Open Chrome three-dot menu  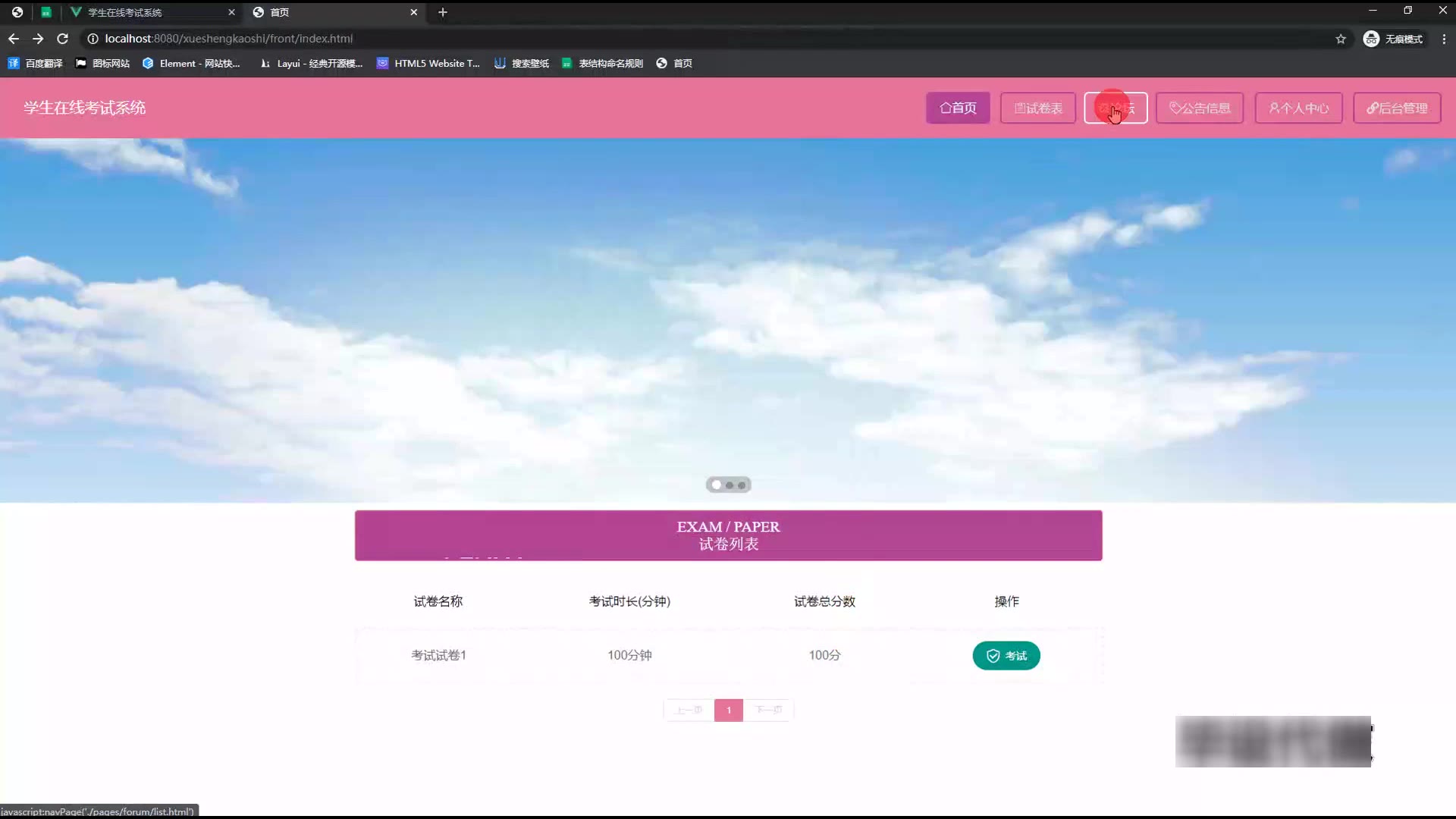[x=1443, y=39]
